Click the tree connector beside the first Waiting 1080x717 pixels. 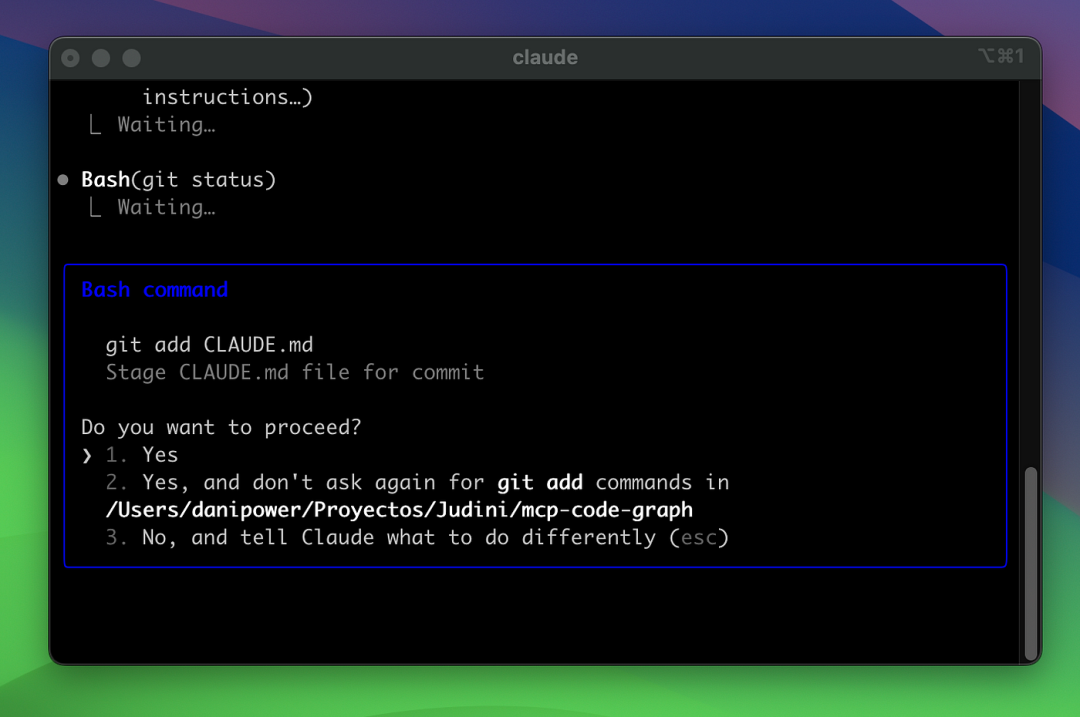(95, 125)
